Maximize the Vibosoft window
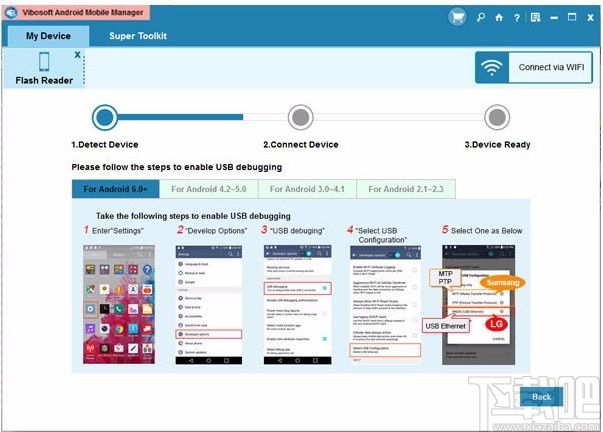 572,17
